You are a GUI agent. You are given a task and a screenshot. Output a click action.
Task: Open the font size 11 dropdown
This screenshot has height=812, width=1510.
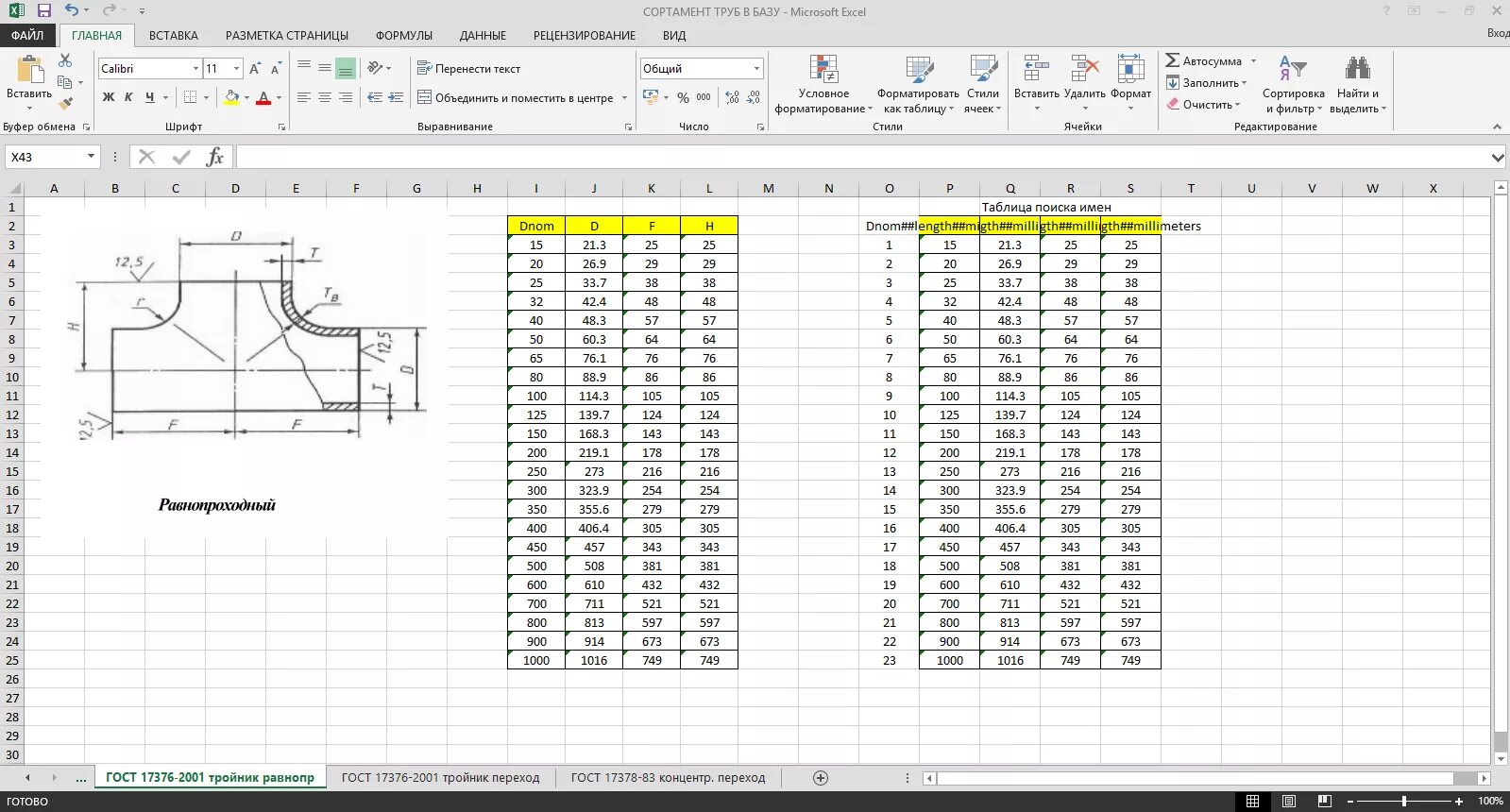point(236,68)
